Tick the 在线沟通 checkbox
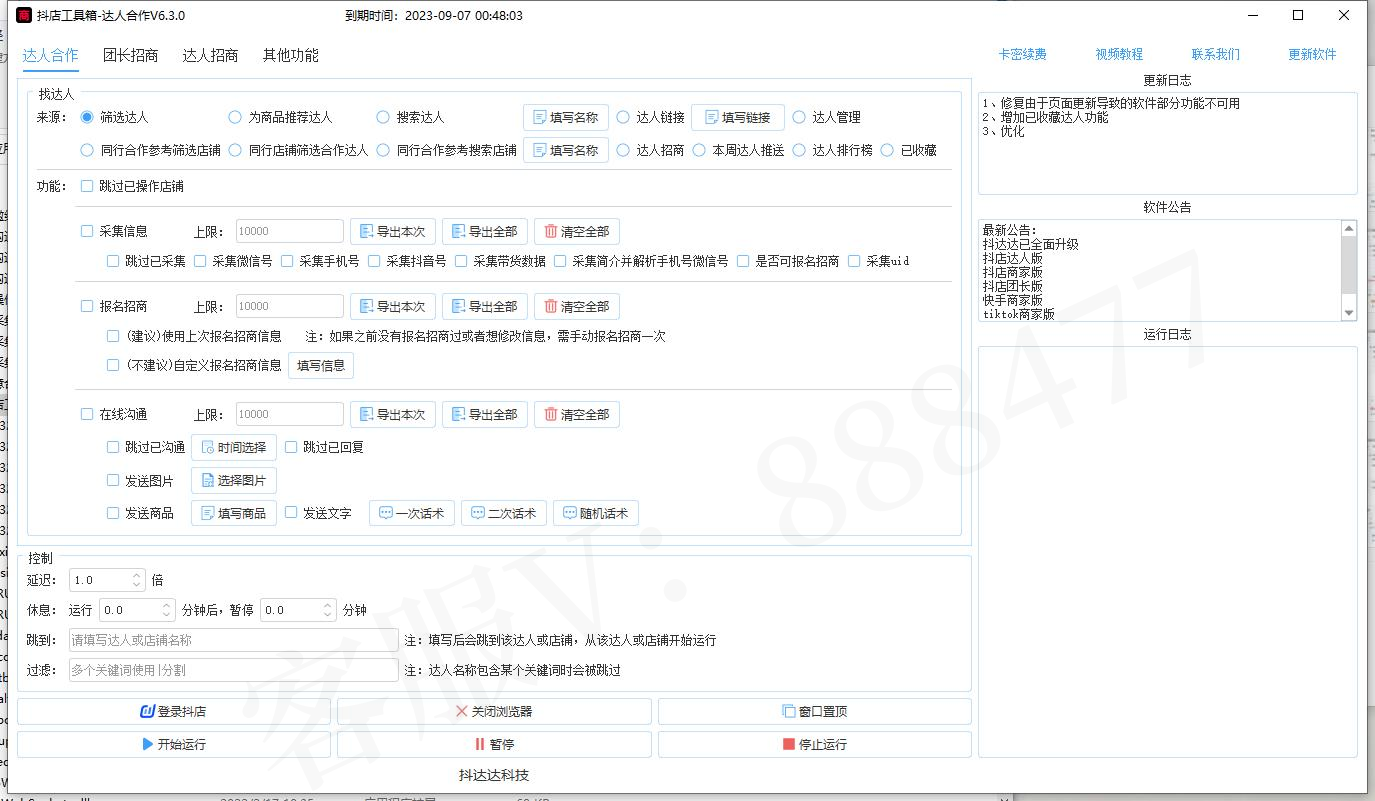1375x801 pixels. click(87, 414)
